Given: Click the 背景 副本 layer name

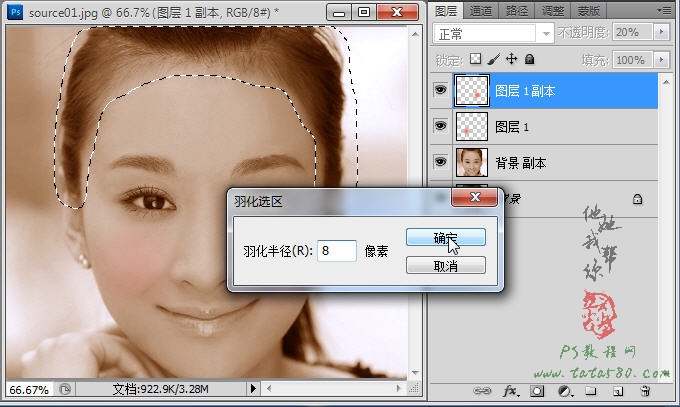Looking at the screenshot, I should click(520, 163).
